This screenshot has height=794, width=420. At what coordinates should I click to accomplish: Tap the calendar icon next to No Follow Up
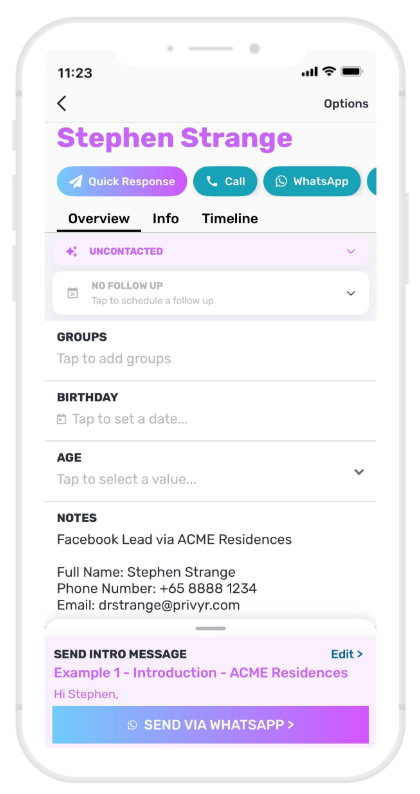[x=73, y=293]
